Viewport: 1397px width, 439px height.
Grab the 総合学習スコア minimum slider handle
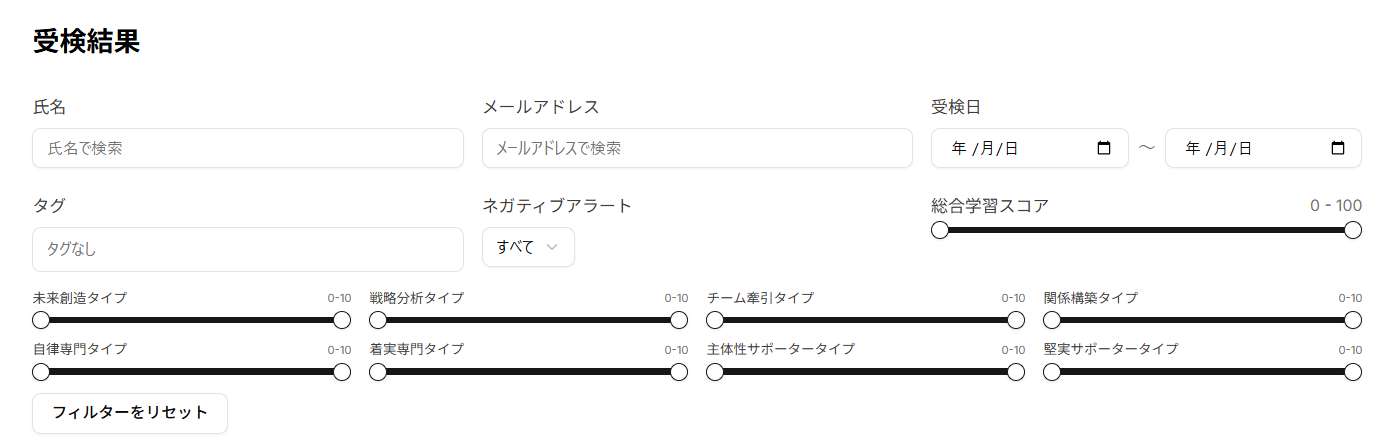click(x=940, y=230)
